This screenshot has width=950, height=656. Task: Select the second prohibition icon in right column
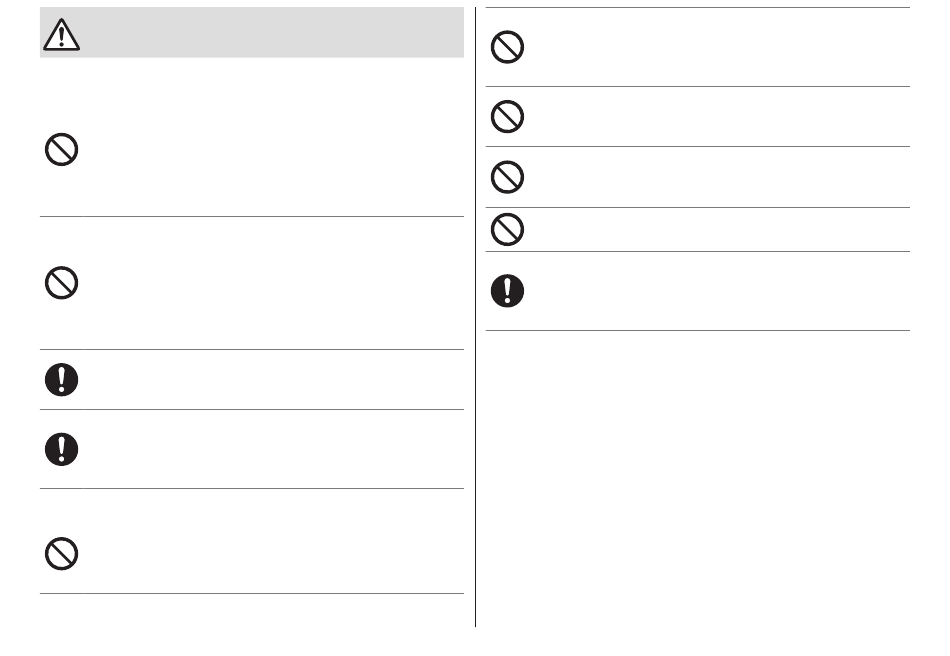507,117
